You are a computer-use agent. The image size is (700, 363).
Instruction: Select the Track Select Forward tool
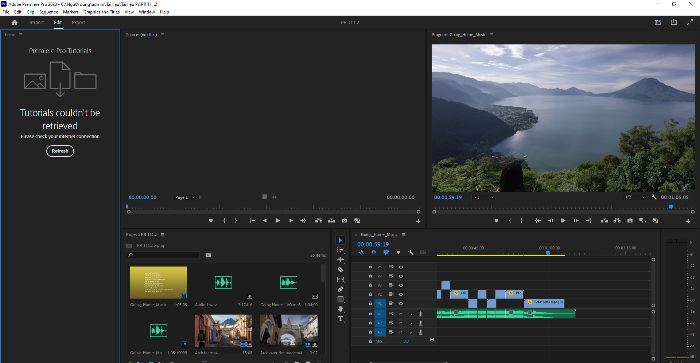coord(340,250)
